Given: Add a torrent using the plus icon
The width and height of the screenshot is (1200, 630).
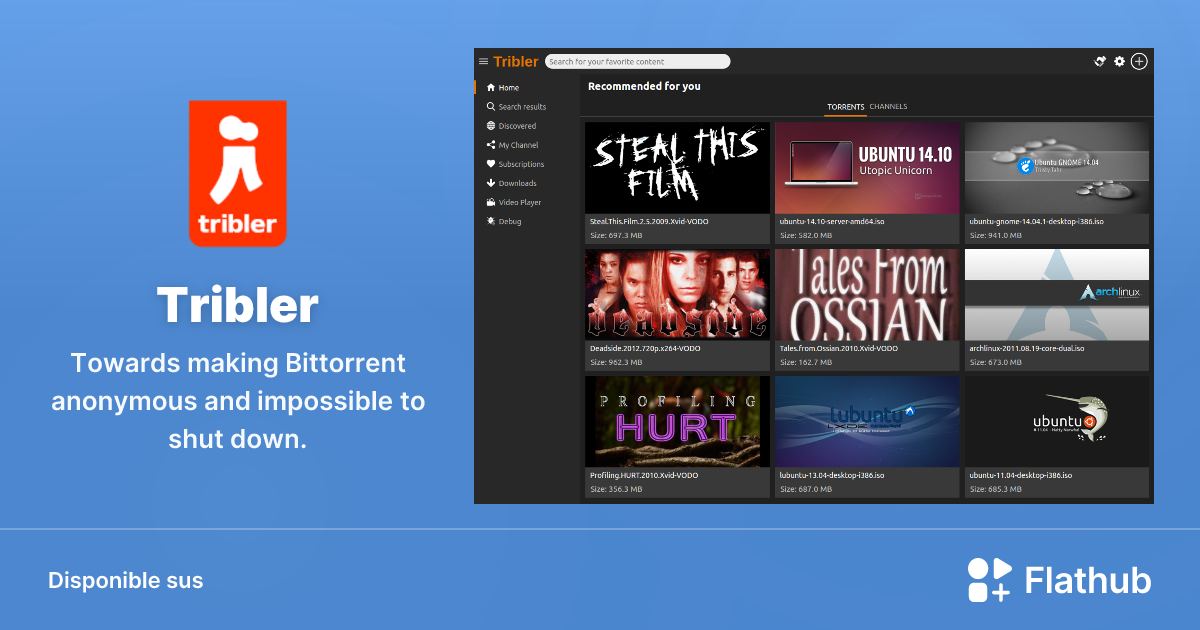Looking at the screenshot, I should (x=1138, y=61).
